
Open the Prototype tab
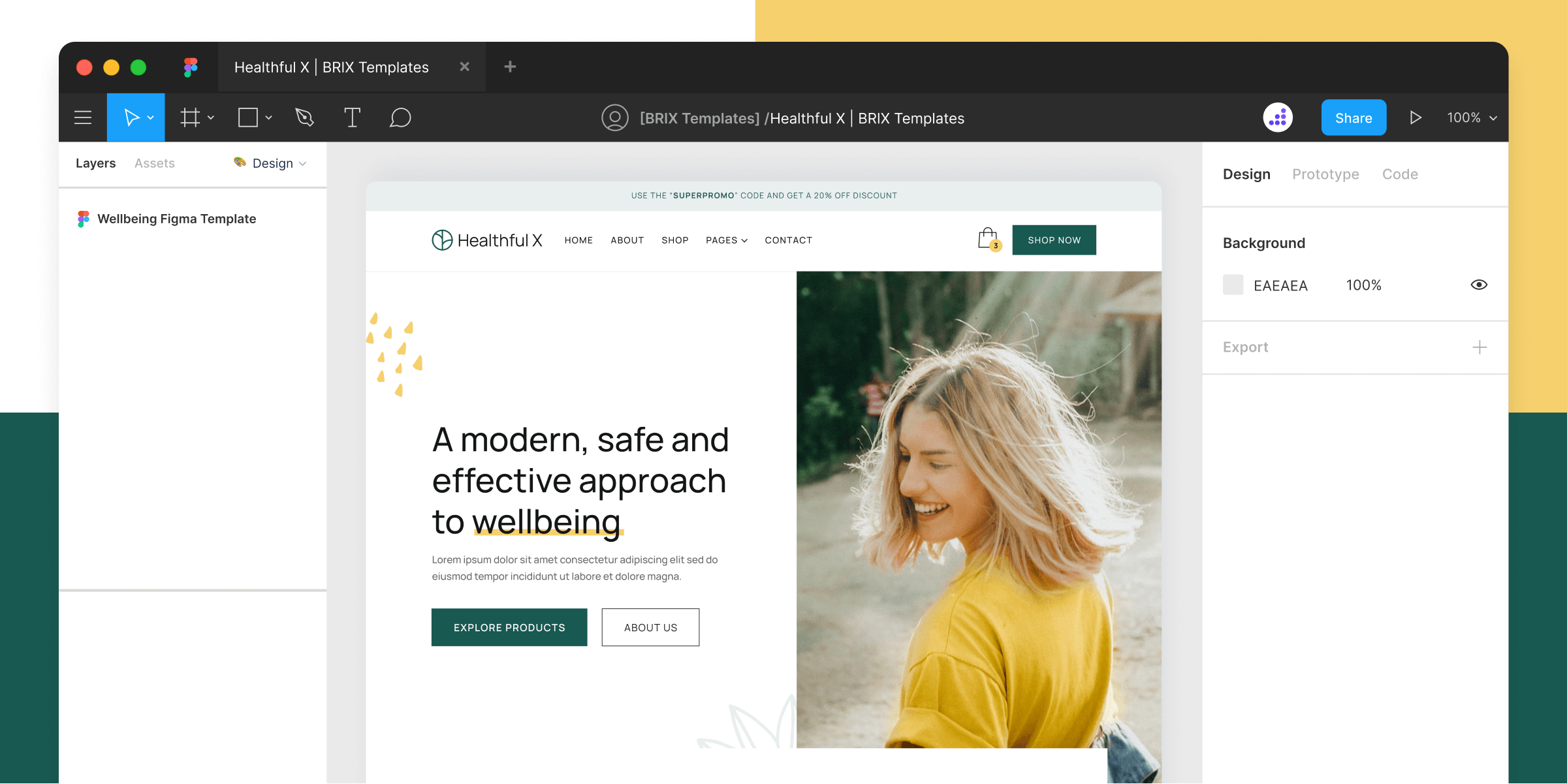[x=1325, y=174]
